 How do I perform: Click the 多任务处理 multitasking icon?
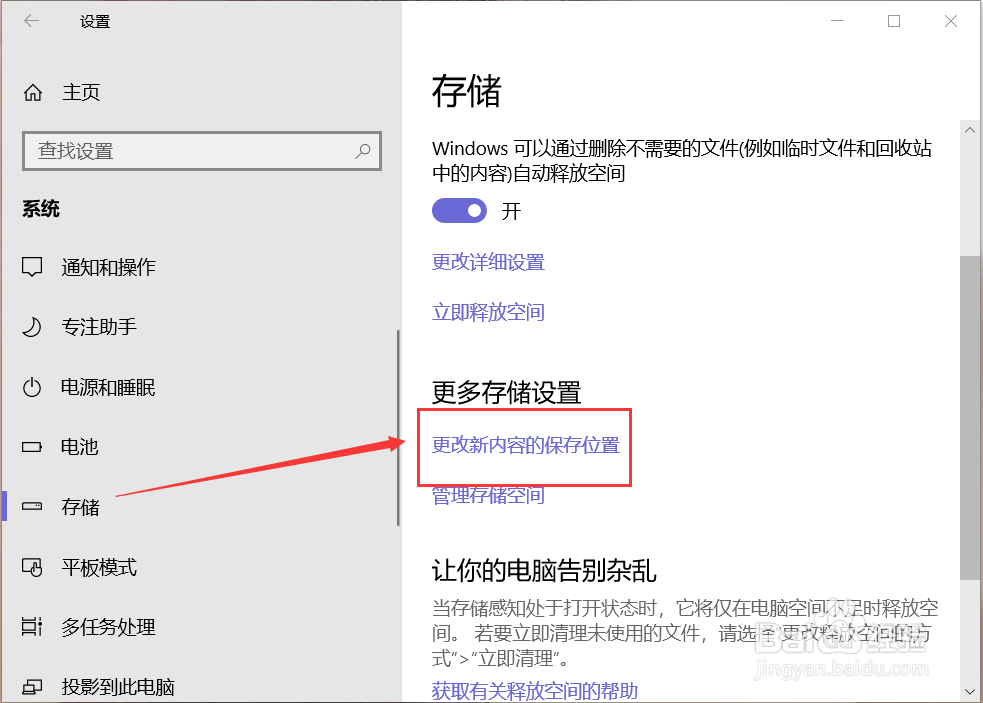[33, 627]
